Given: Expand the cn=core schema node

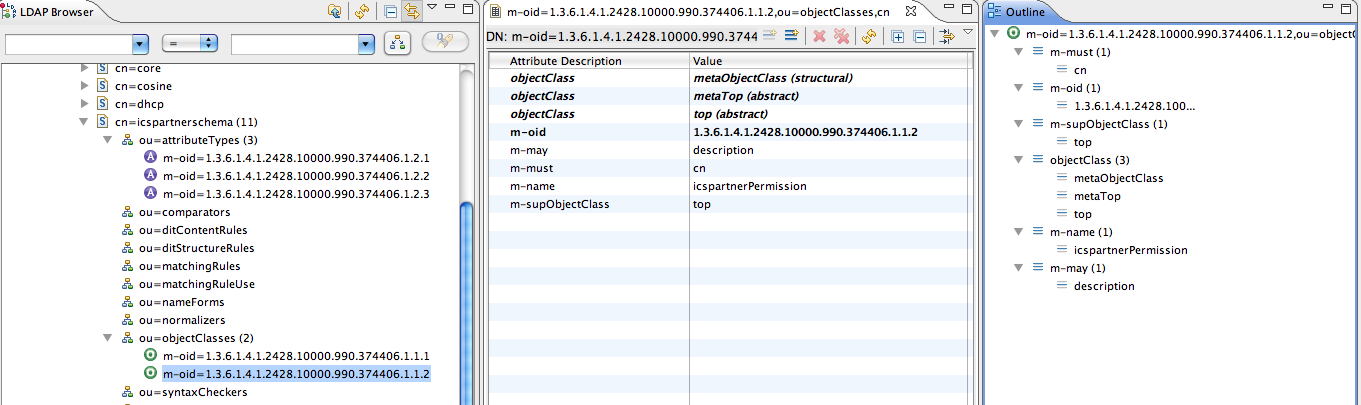Looking at the screenshot, I should click(x=85, y=68).
